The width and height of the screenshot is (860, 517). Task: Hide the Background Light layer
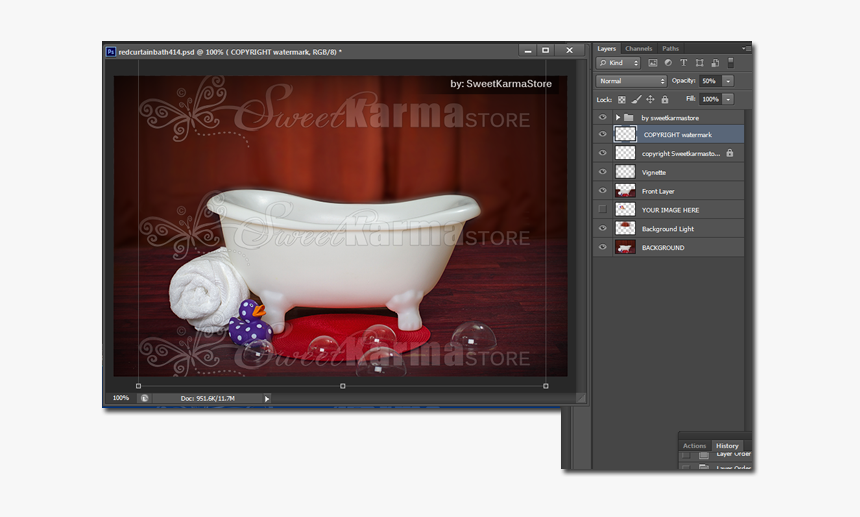pyautogui.click(x=602, y=228)
